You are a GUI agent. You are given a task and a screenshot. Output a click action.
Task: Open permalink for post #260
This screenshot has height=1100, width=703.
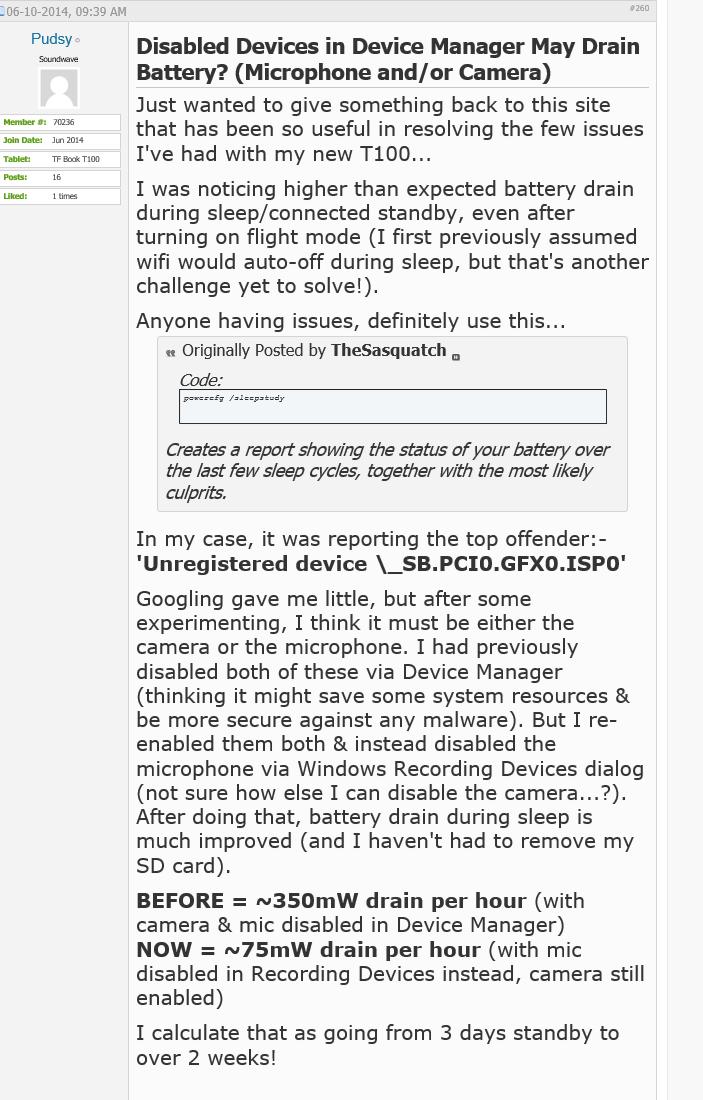[x=639, y=8]
